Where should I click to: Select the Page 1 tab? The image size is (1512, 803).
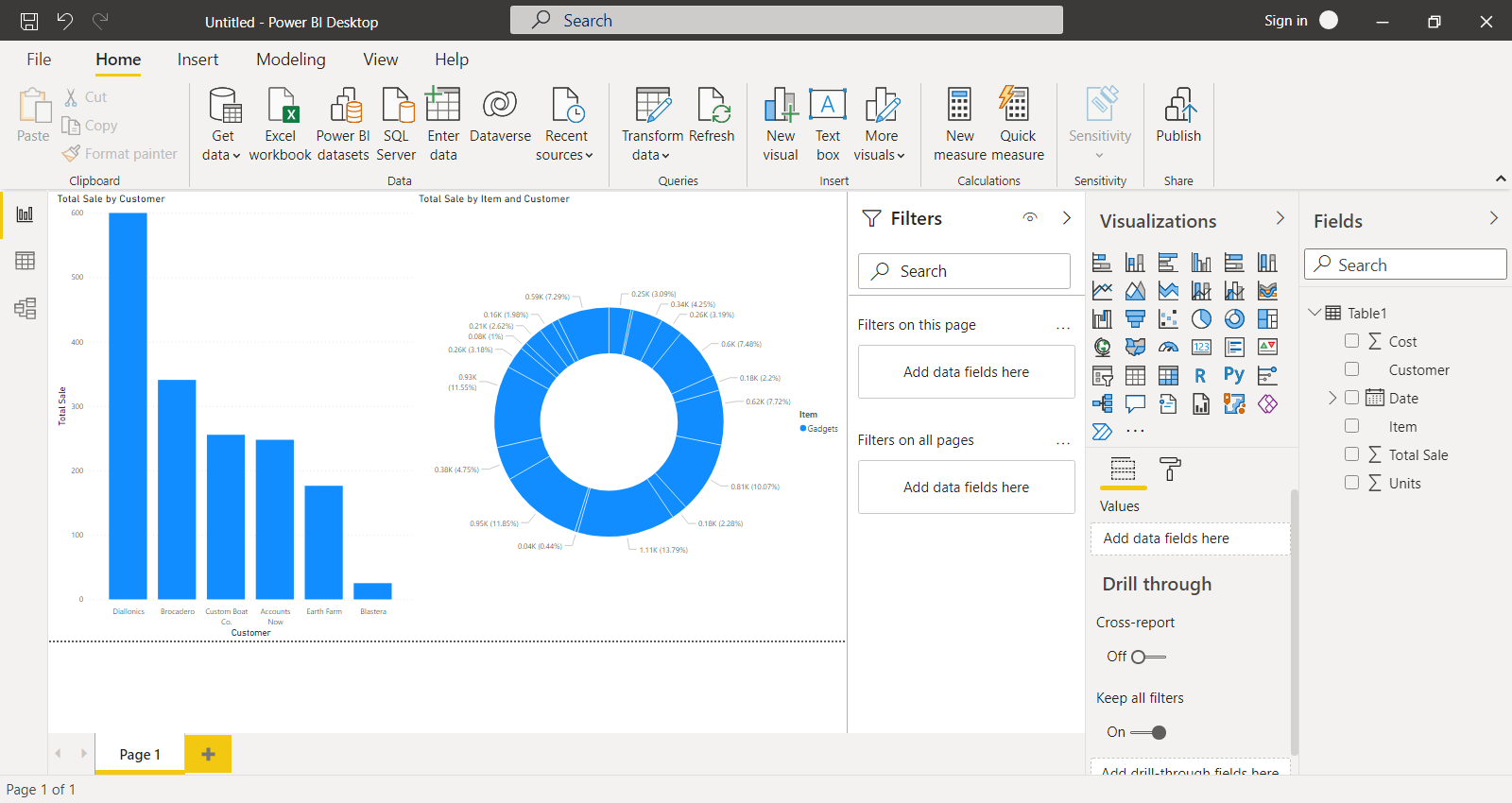[140, 754]
